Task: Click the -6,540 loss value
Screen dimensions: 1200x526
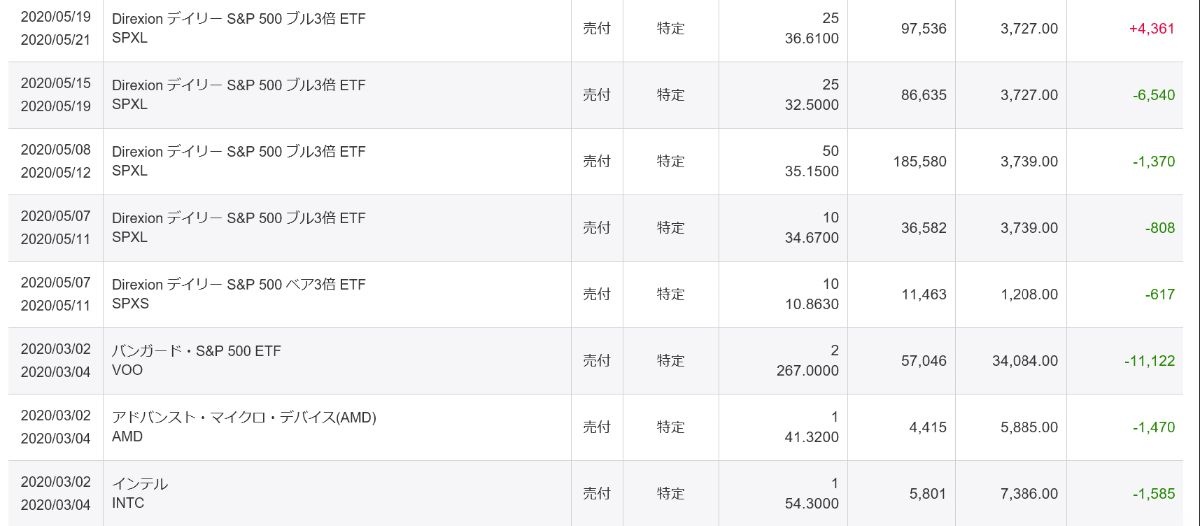Action: 1153,95
